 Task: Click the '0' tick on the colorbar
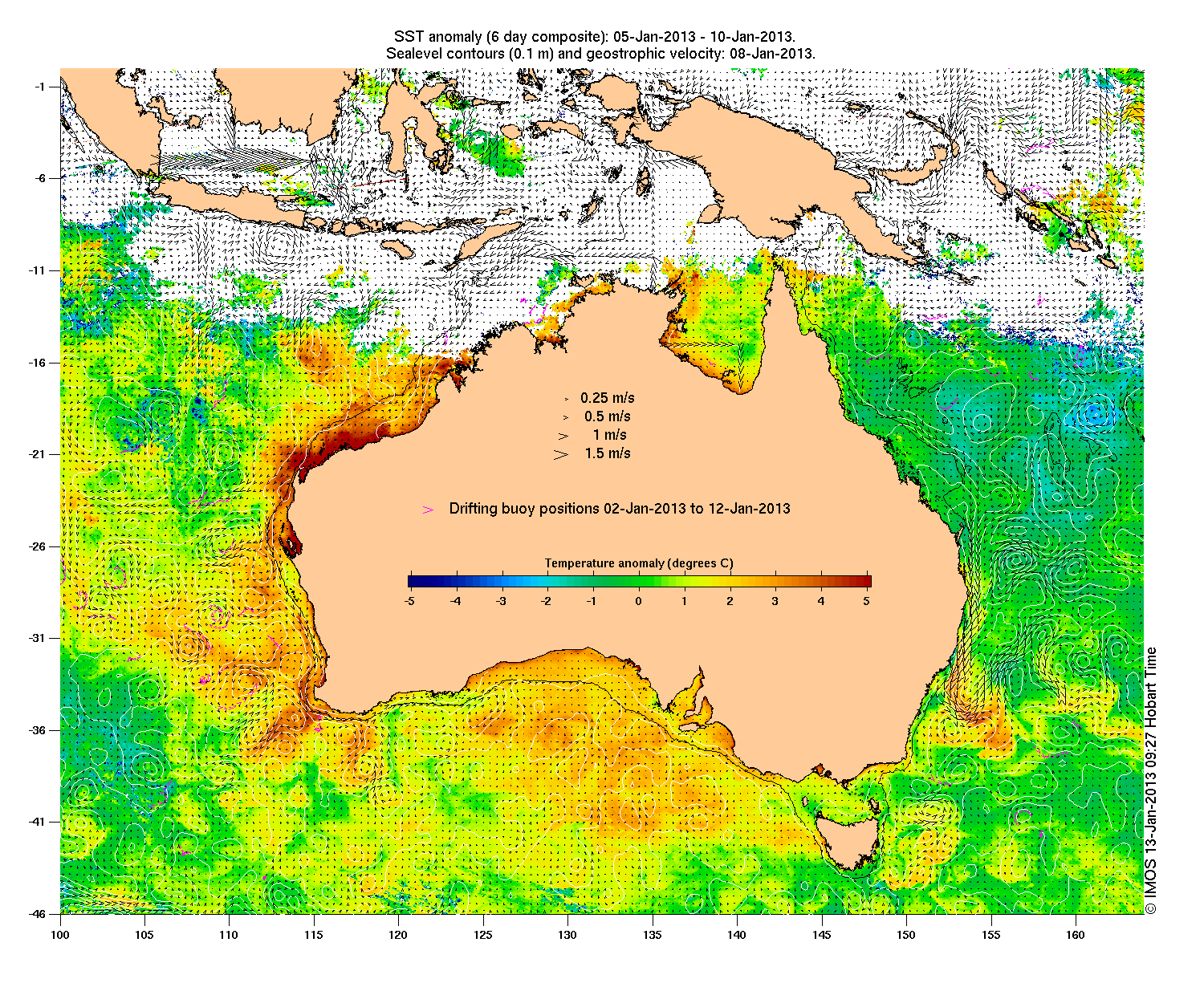pos(639,600)
